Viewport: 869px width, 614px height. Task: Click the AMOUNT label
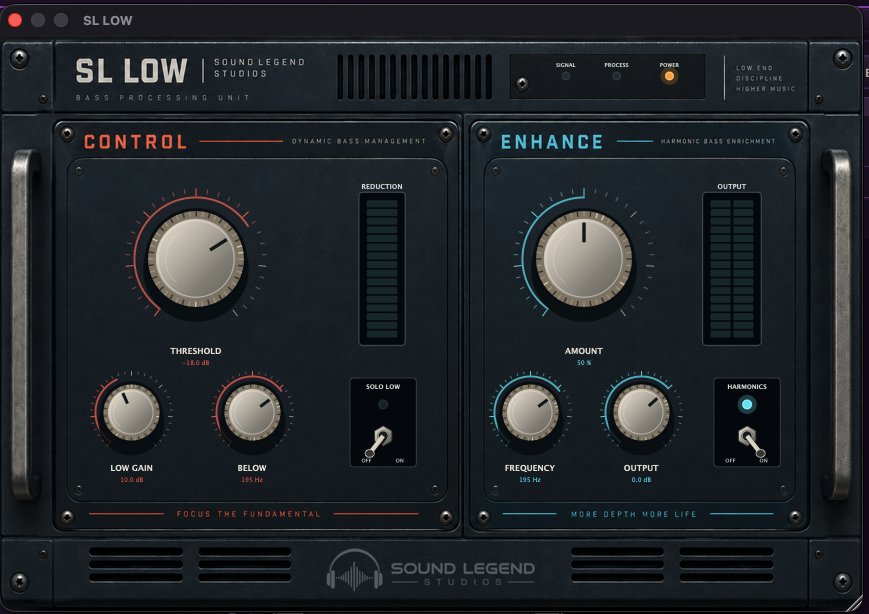coord(584,351)
